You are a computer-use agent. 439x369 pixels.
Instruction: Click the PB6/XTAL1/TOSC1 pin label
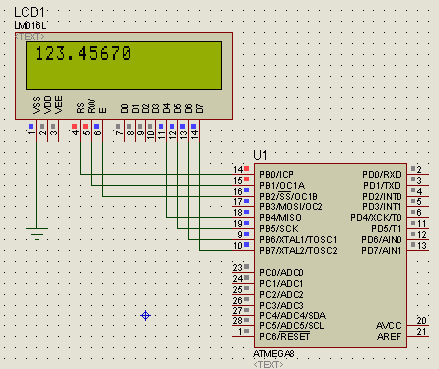[298, 240]
